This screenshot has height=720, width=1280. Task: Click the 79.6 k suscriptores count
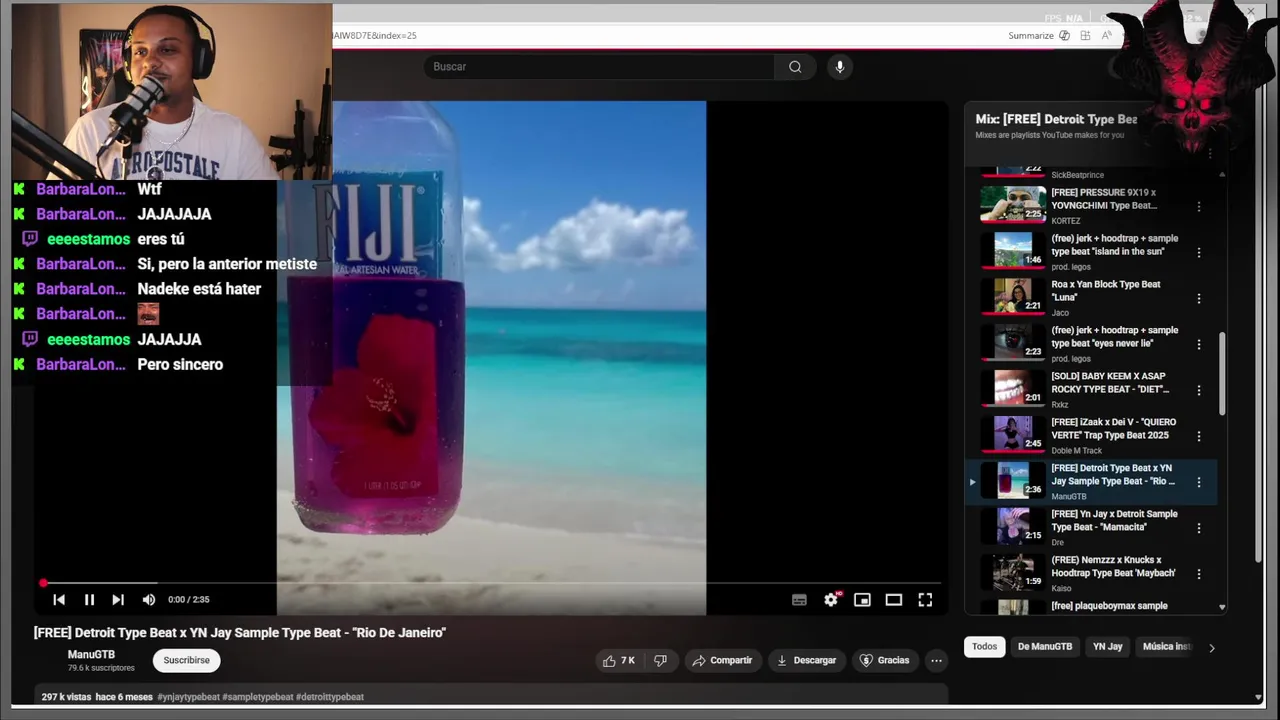[x=101, y=668]
